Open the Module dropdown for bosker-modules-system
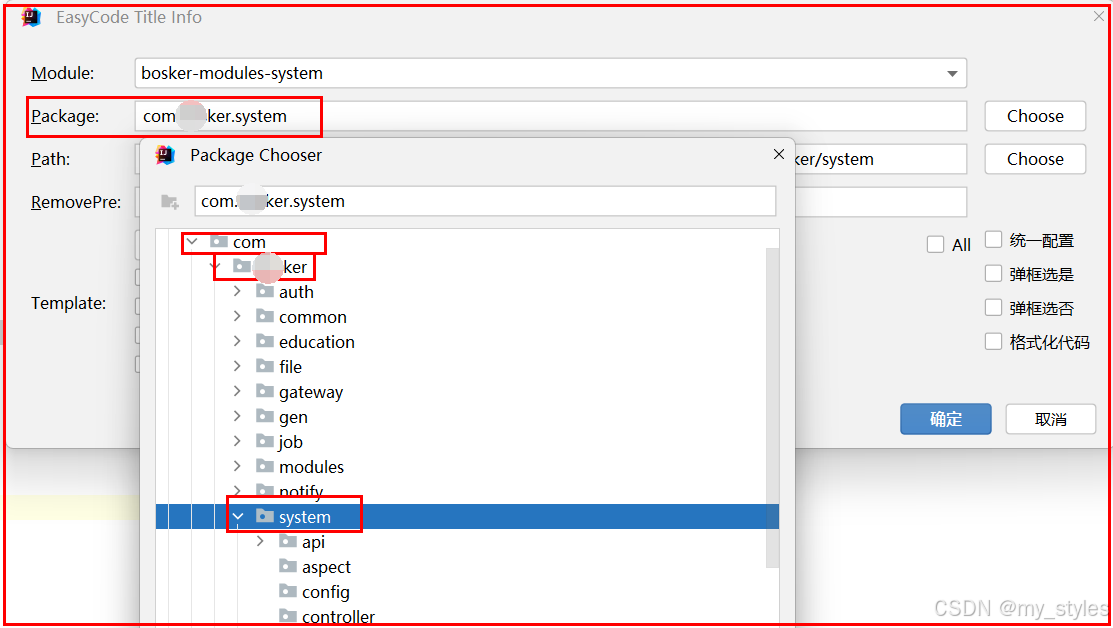The width and height of the screenshot is (1113, 628). (x=952, y=73)
